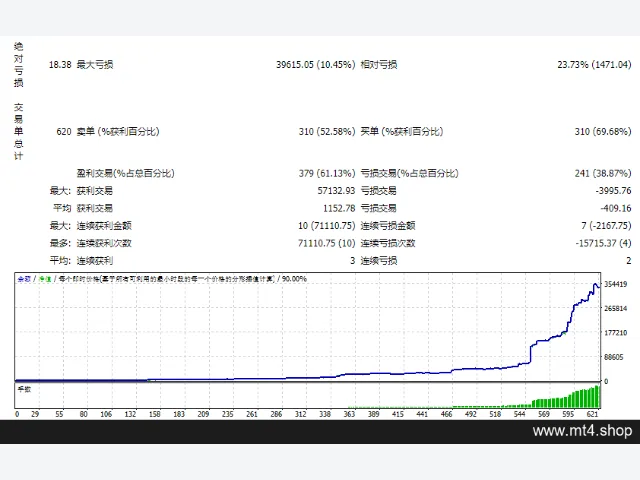Click the 177210 y-axis label

coord(616,333)
